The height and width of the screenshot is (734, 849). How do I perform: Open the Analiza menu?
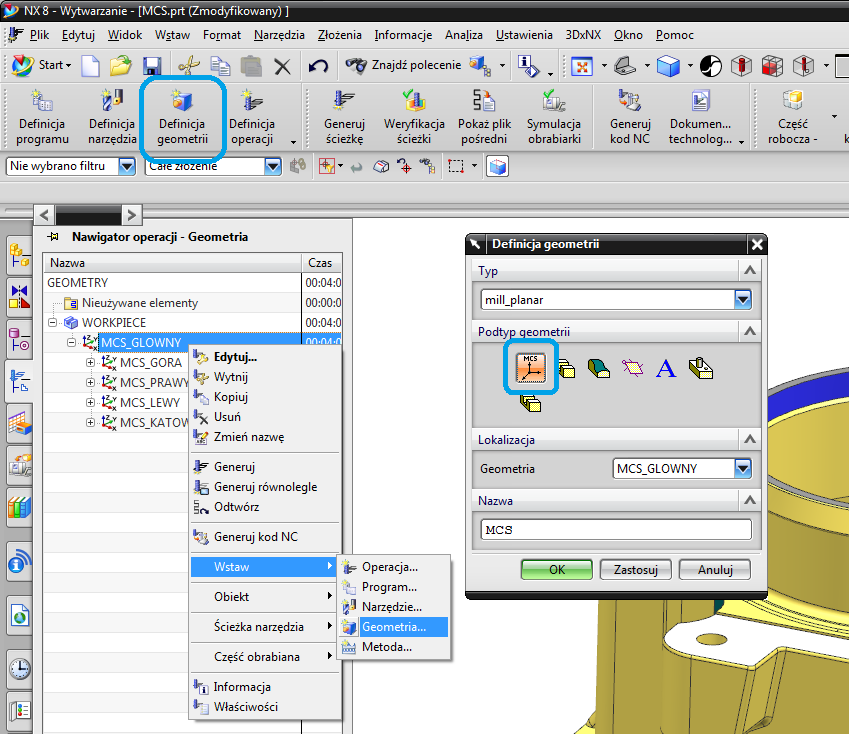pyautogui.click(x=463, y=35)
